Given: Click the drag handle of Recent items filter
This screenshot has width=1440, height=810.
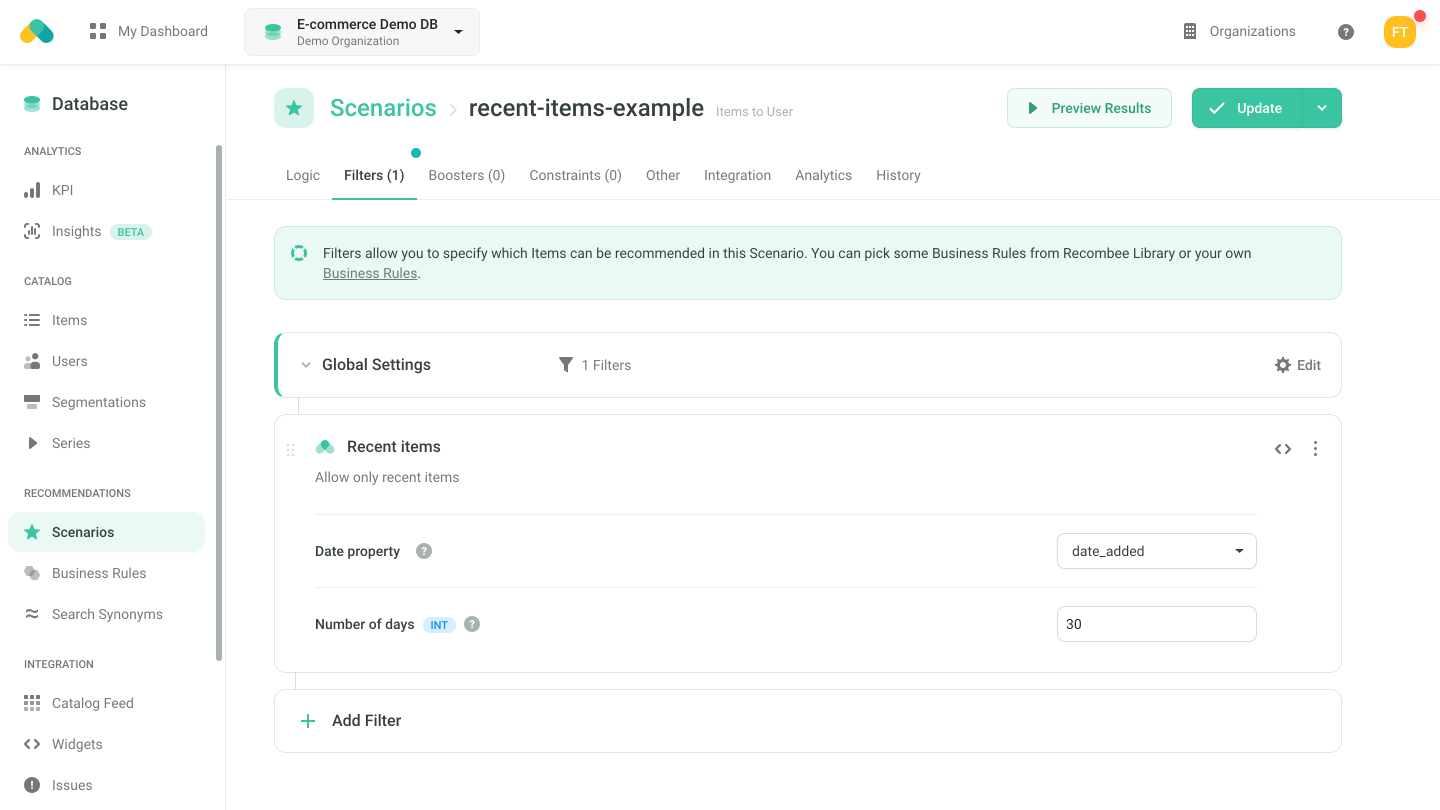Looking at the screenshot, I should click(291, 450).
